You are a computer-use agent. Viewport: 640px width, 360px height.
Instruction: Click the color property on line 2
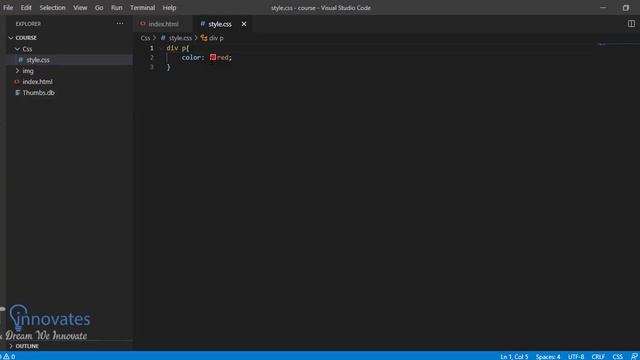(x=191, y=58)
